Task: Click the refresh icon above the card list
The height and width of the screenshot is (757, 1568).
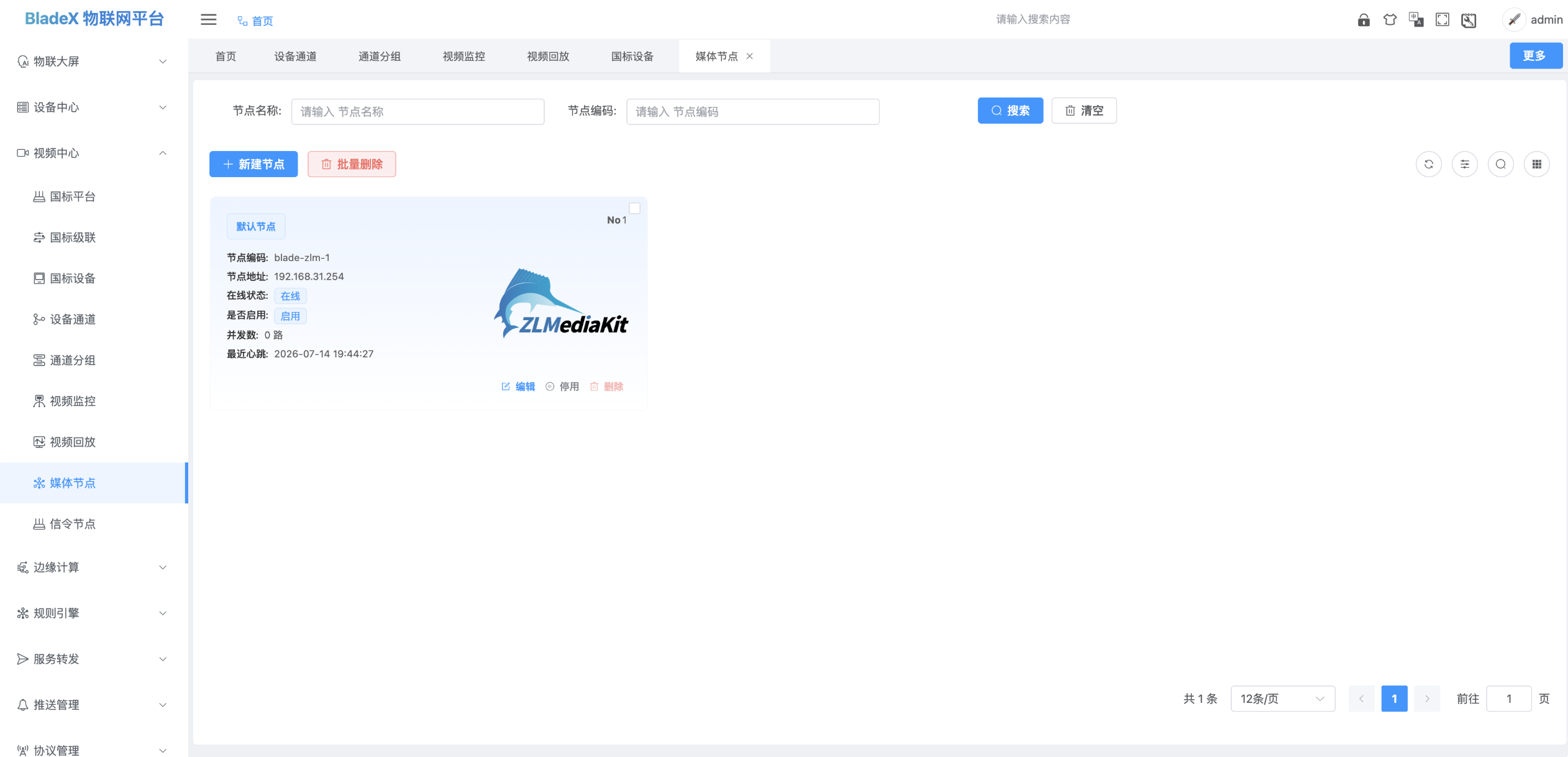Action: 1429,164
